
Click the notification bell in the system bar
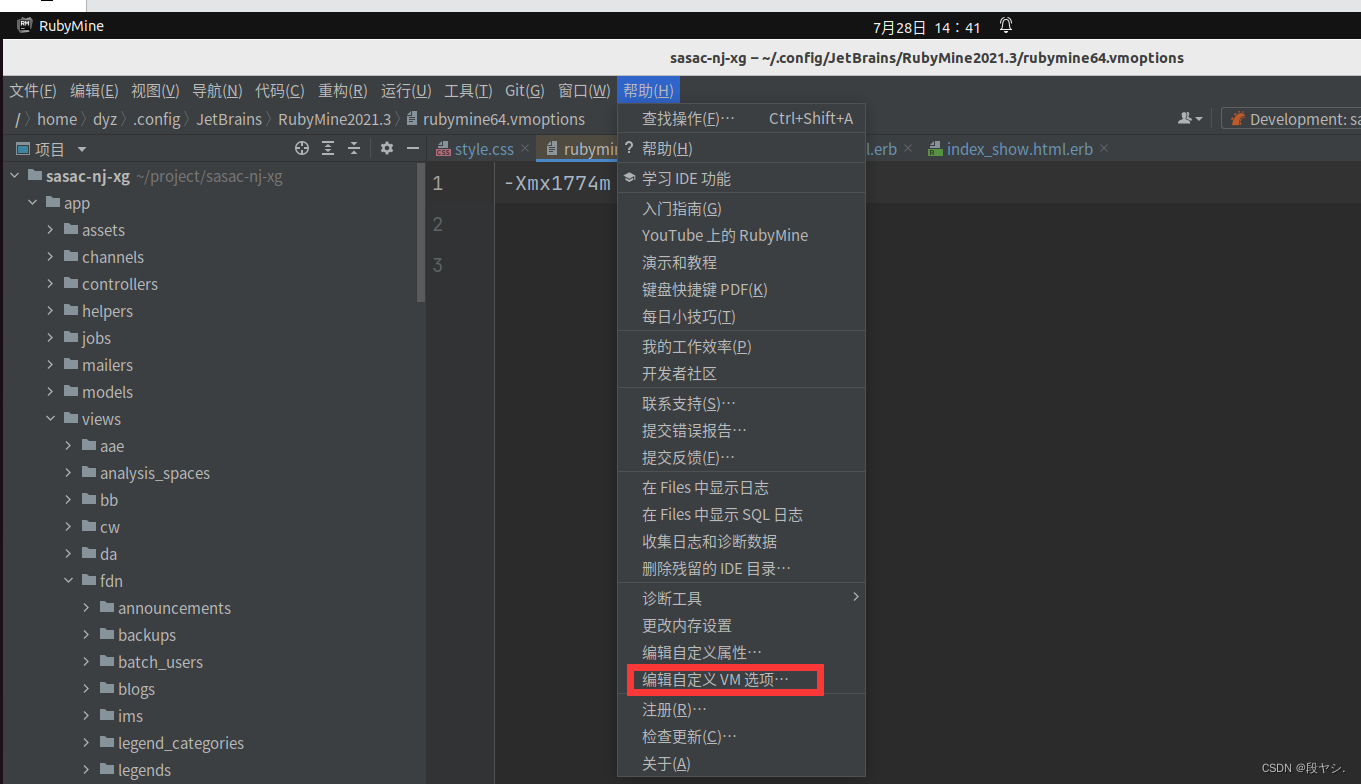click(x=1005, y=25)
